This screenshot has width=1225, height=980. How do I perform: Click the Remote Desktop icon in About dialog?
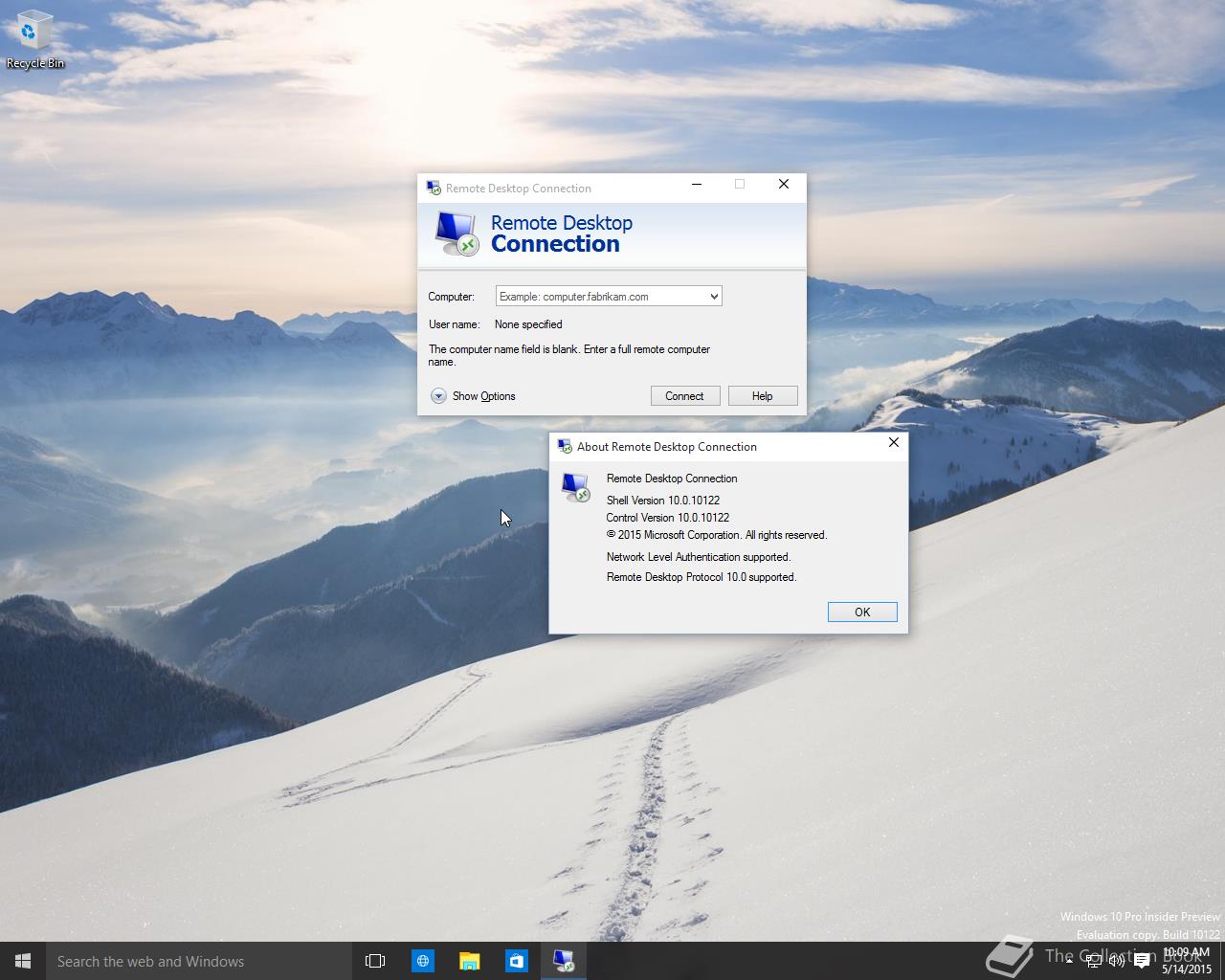pyautogui.click(x=575, y=487)
